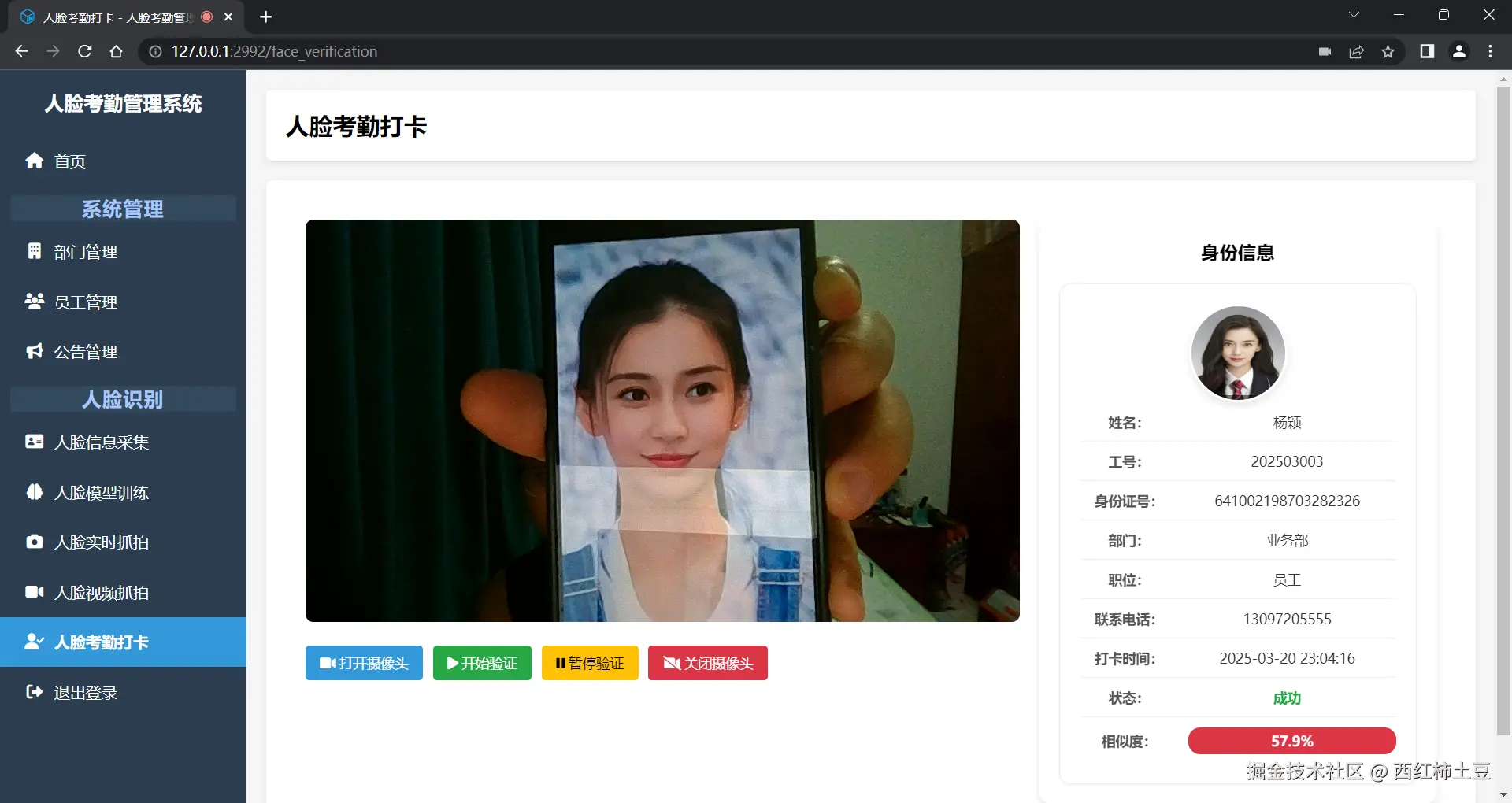Image resolution: width=1512 pixels, height=803 pixels.
Task: Open the Chrome three-dot menu
Action: point(1489,51)
